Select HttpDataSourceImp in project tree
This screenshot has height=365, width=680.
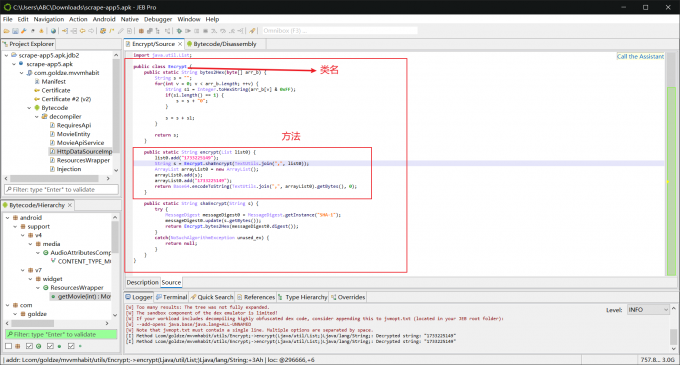click(x=80, y=151)
